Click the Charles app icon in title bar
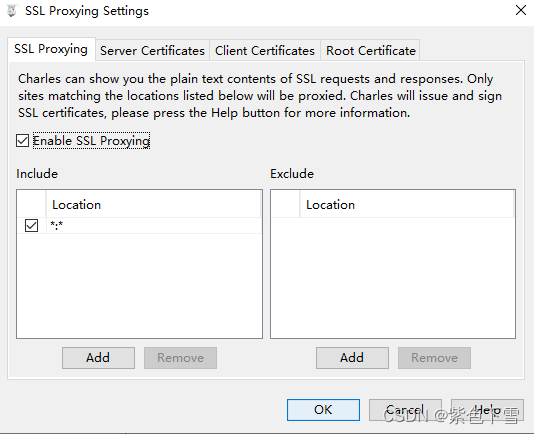This screenshot has height=434, width=534. tap(11, 11)
